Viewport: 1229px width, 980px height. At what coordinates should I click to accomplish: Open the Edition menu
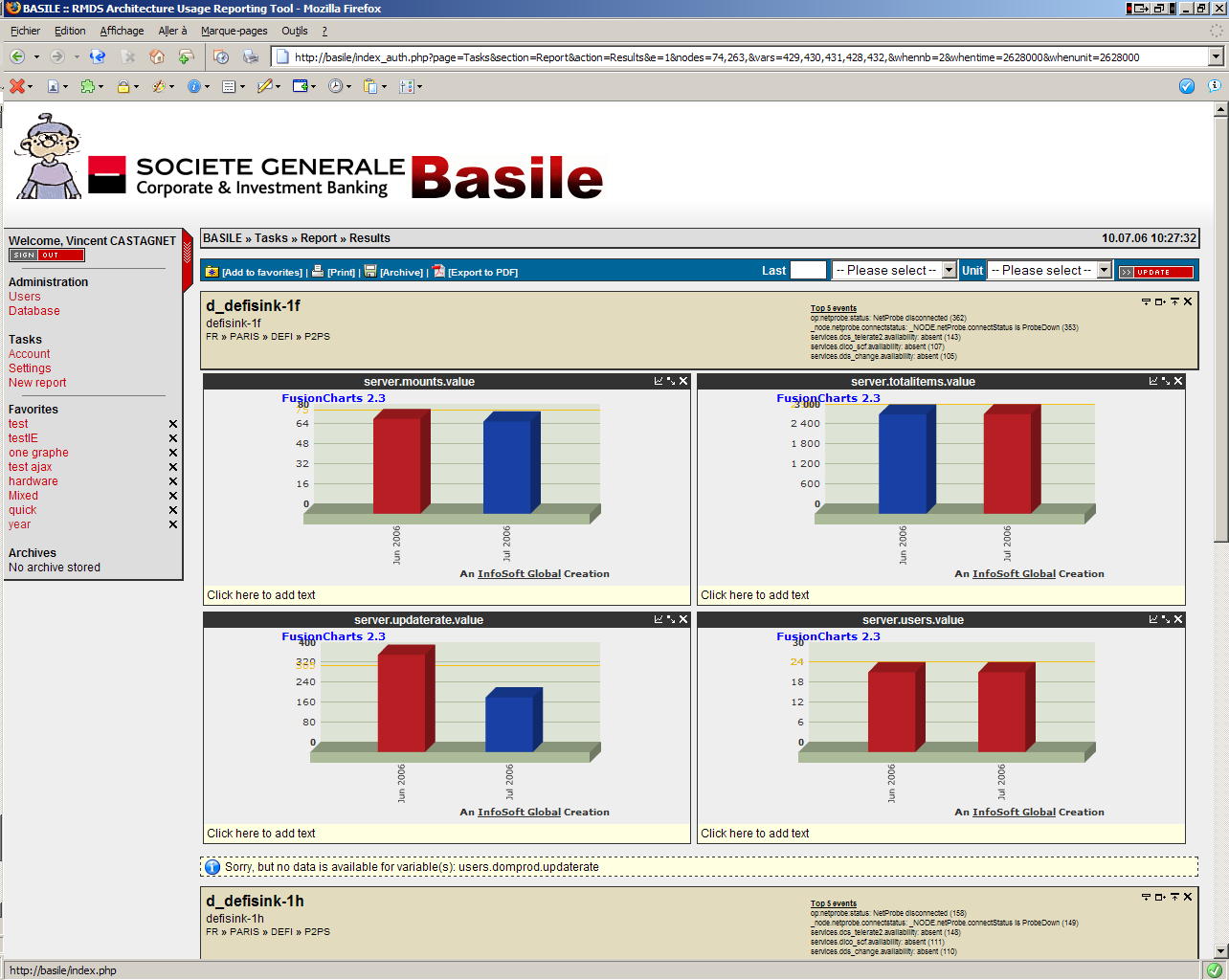click(70, 31)
